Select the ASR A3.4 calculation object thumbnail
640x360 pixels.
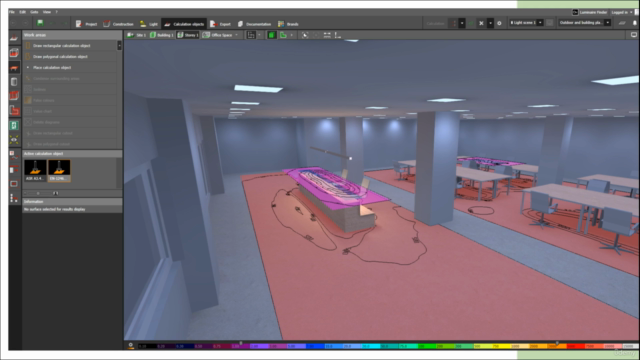click(x=35, y=170)
